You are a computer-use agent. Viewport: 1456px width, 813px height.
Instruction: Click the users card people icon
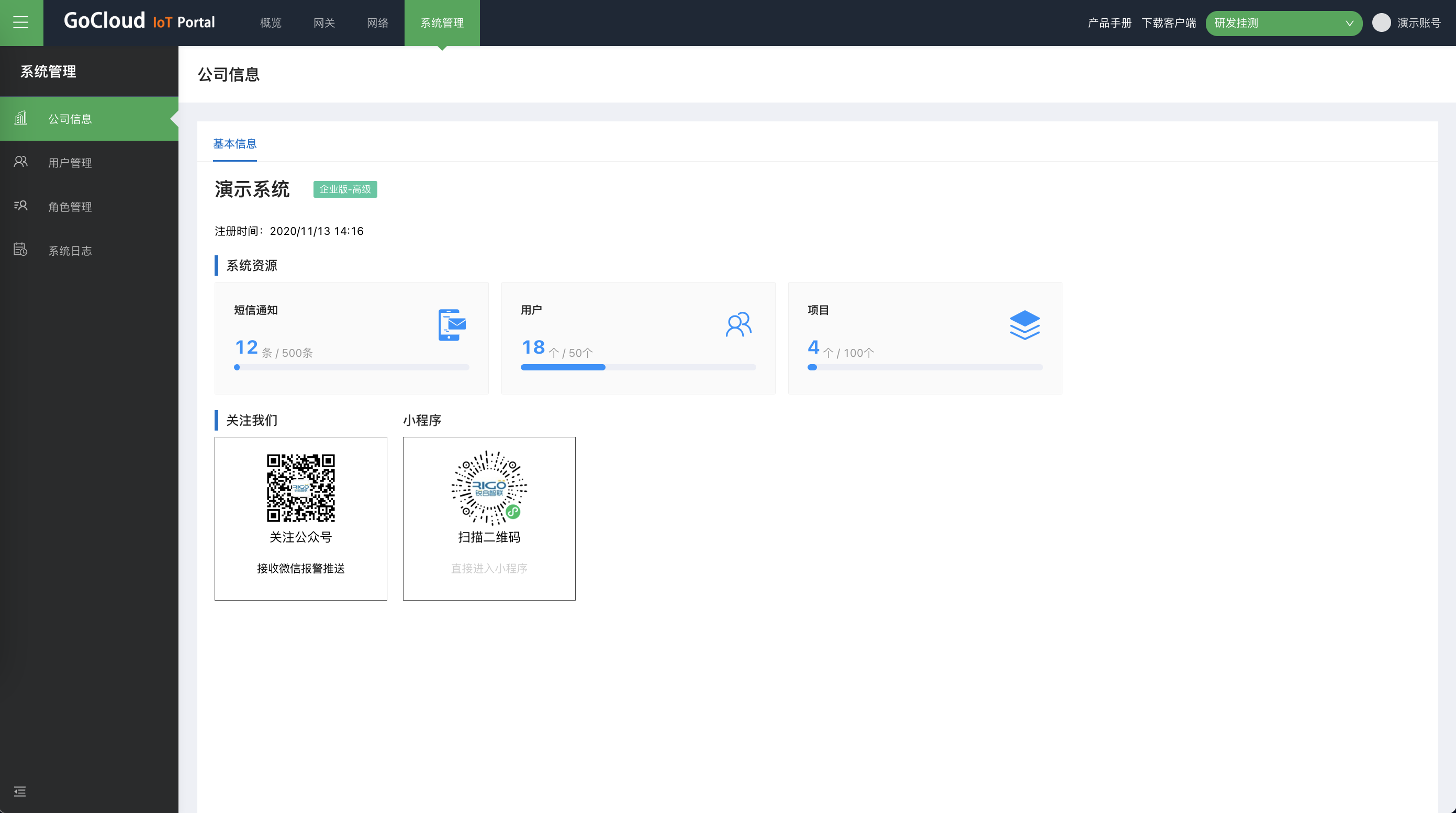[738, 325]
